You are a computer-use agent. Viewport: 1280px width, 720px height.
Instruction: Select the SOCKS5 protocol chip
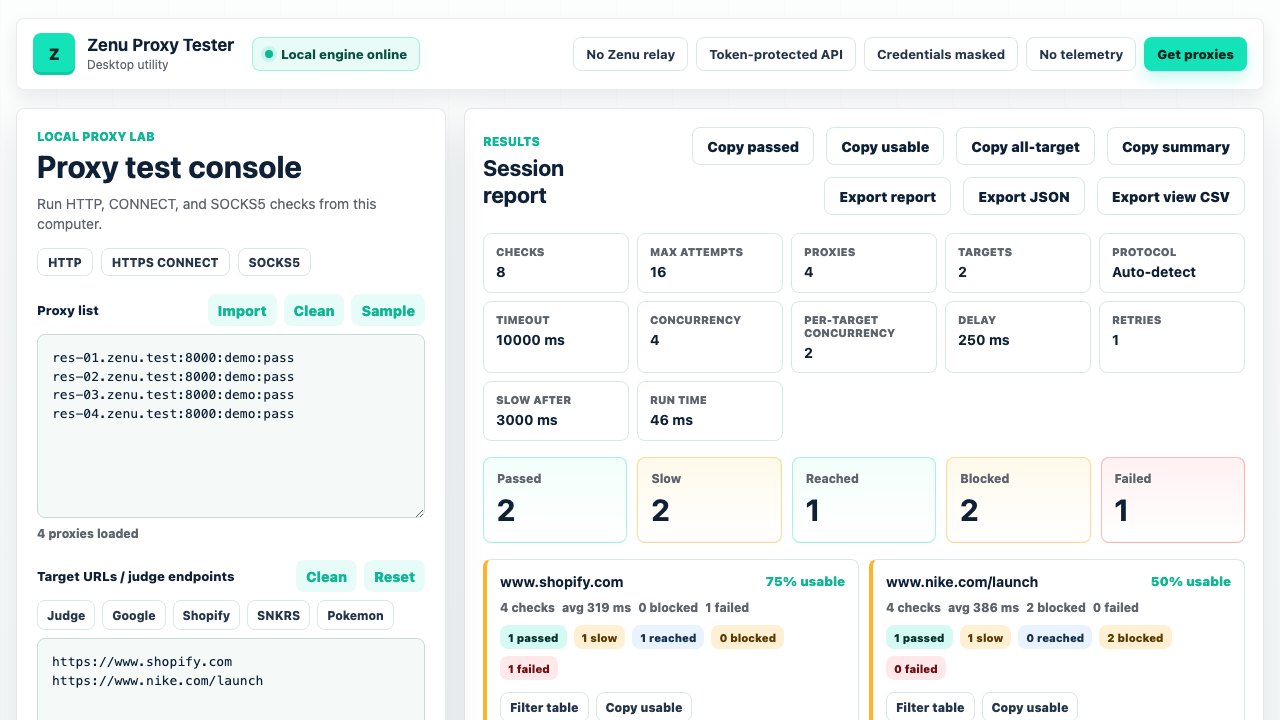tap(274, 262)
